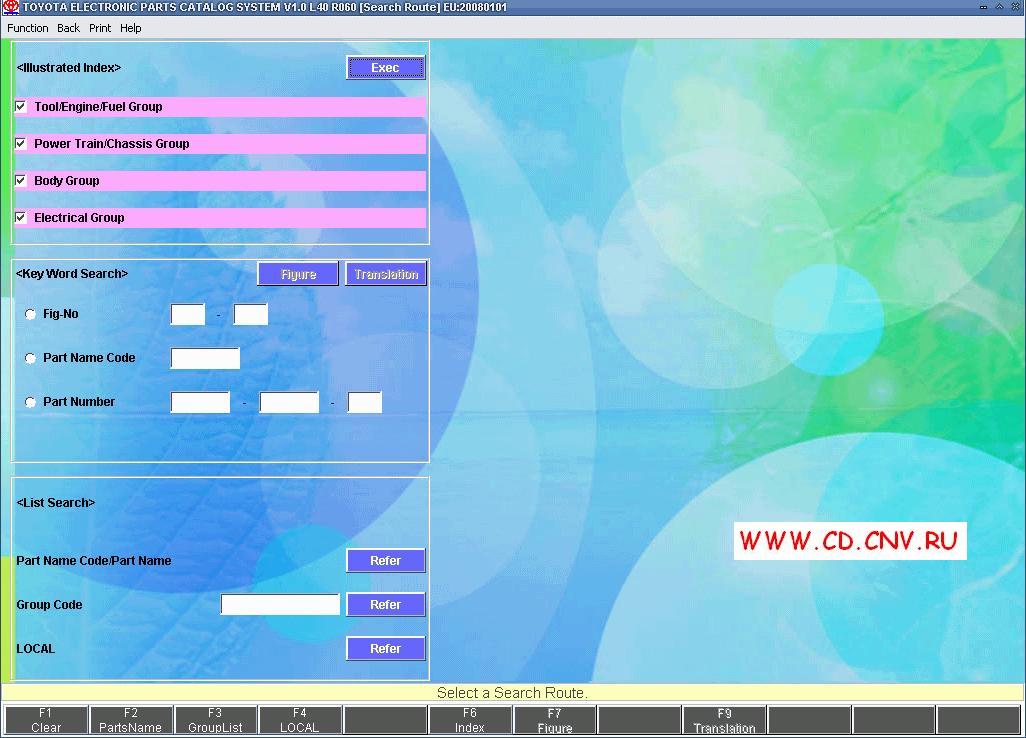Focus the second Fig-No input box
The image size is (1026, 738).
(x=251, y=314)
